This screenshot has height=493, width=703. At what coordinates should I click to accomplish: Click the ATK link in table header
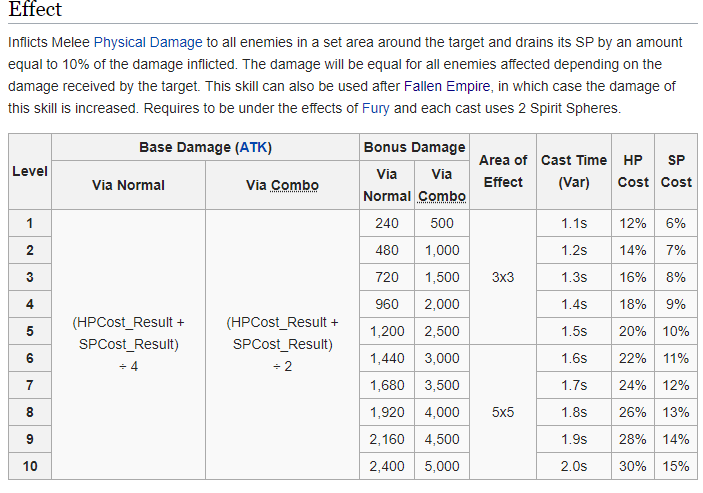pos(253,147)
